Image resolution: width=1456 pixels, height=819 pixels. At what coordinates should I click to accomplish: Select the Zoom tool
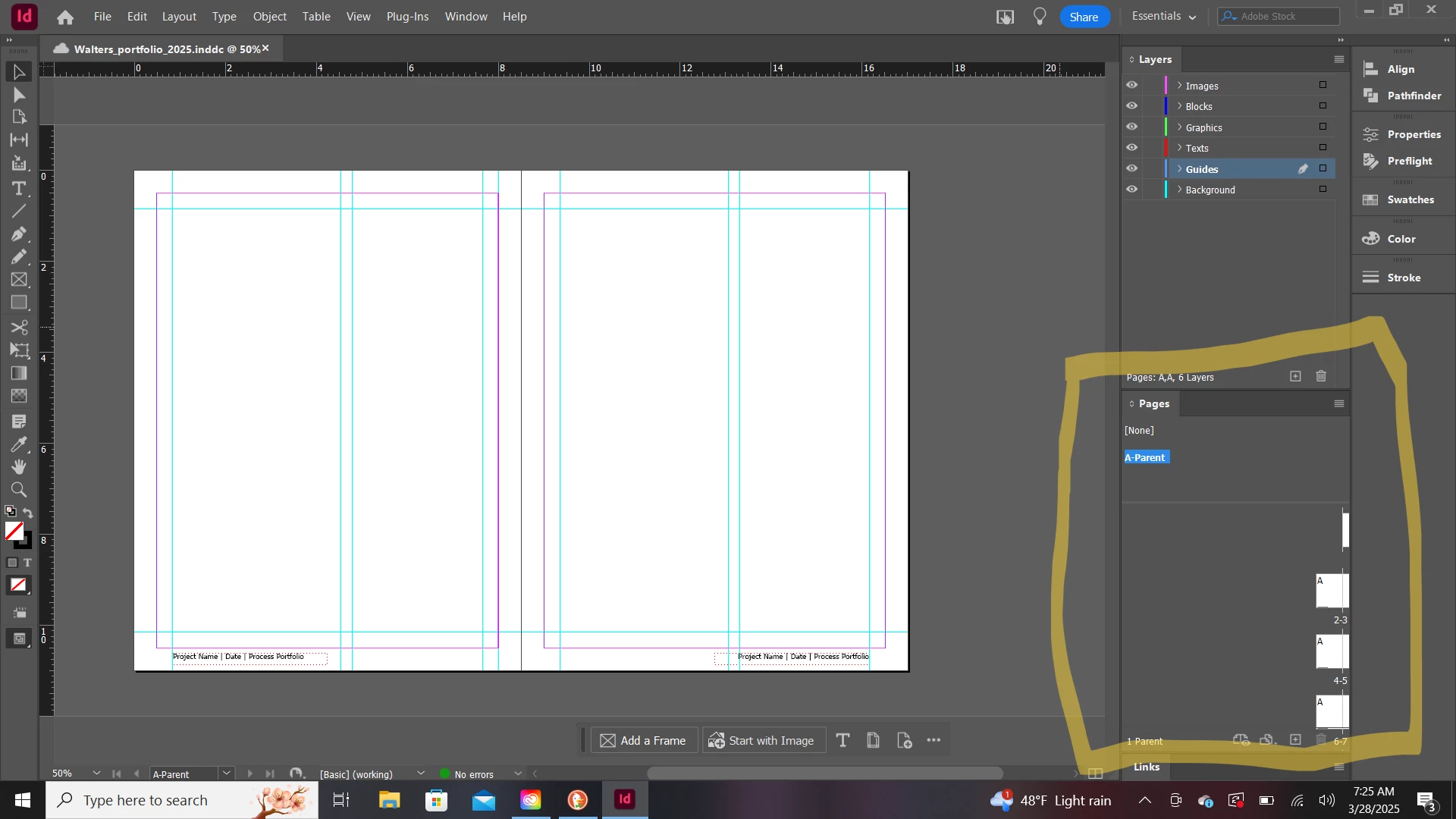click(19, 490)
